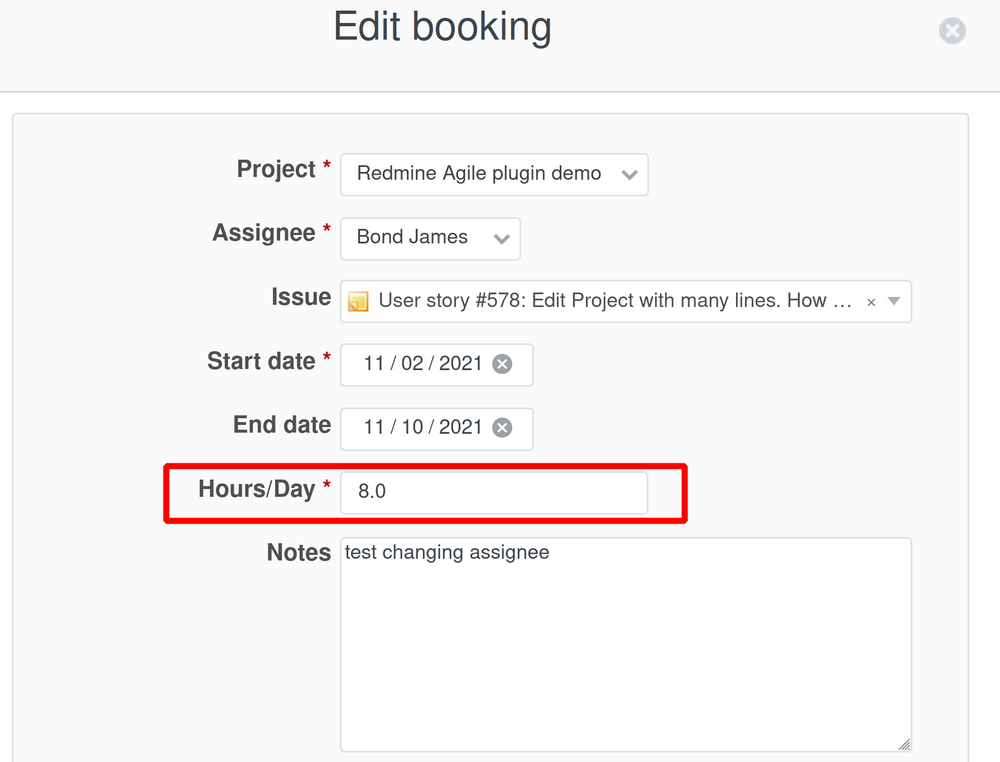Clear the Start date value
Image resolution: width=1000 pixels, height=762 pixels.
click(x=502, y=364)
